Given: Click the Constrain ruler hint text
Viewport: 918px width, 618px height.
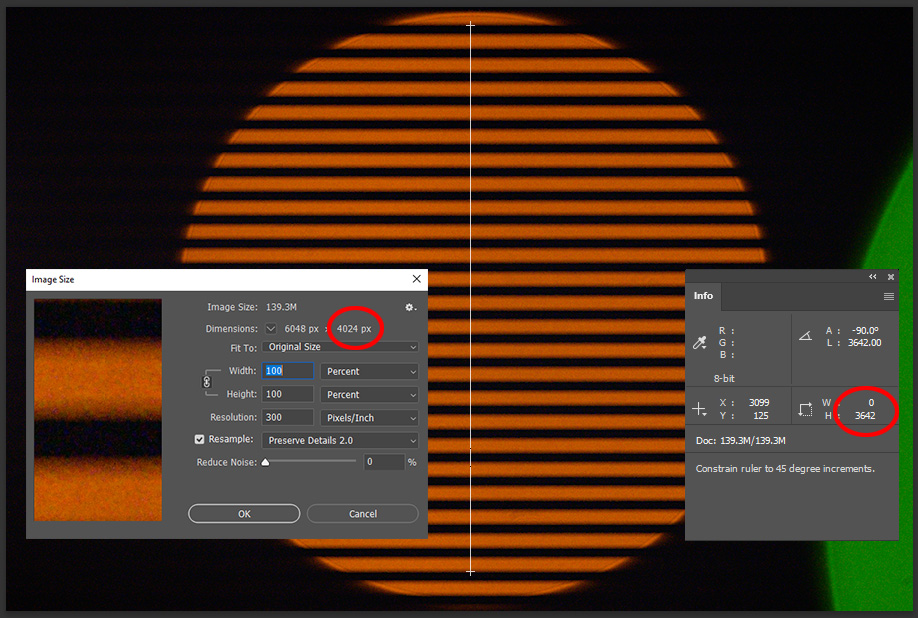Looking at the screenshot, I should 785,469.
